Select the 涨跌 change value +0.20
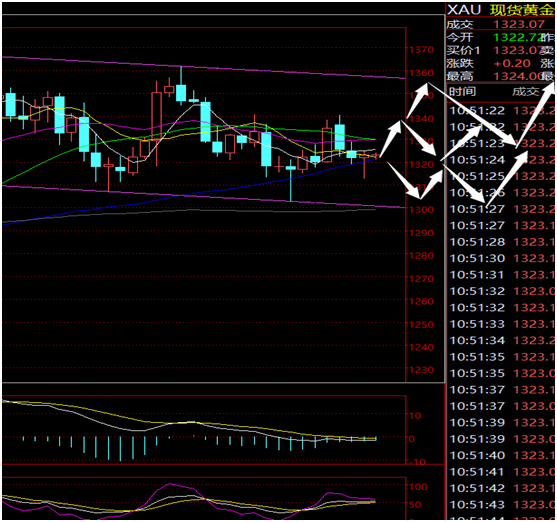 pyautogui.click(x=512, y=63)
